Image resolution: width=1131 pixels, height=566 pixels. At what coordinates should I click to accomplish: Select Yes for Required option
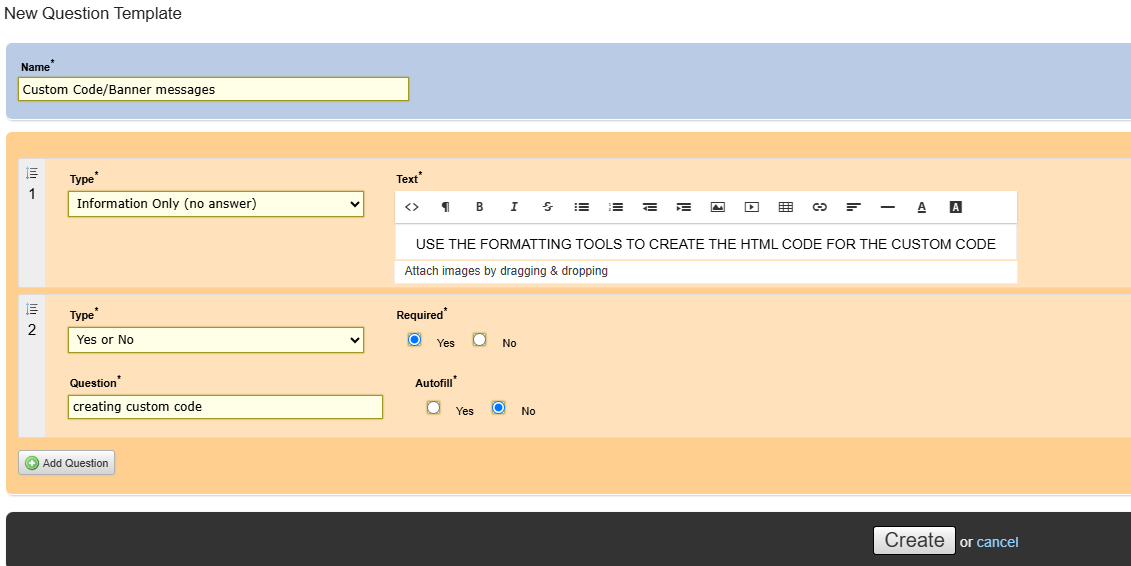[415, 340]
